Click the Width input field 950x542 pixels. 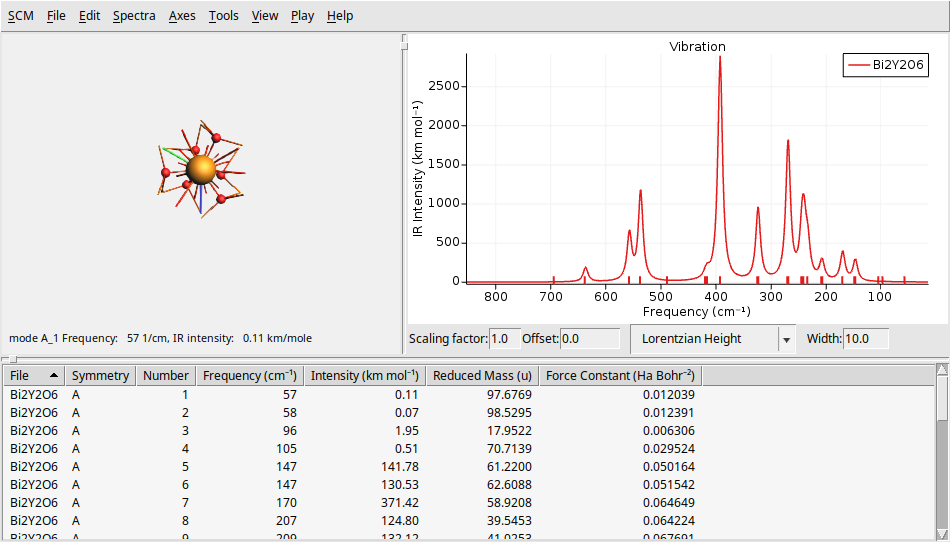coord(866,339)
